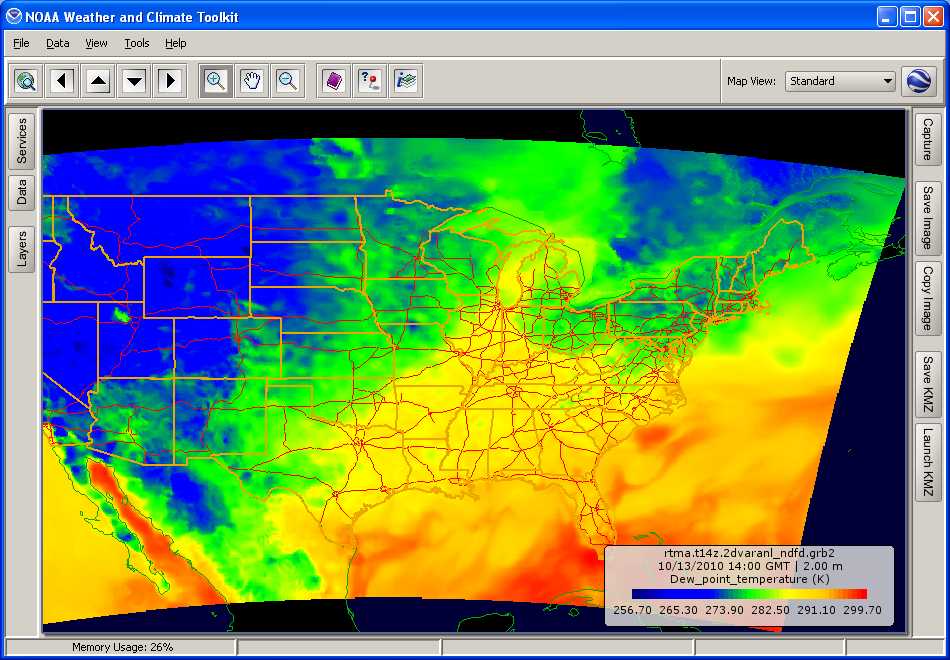Click the purple book icon
The width and height of the screenshot is (950, 660).
tap(334, 81)
